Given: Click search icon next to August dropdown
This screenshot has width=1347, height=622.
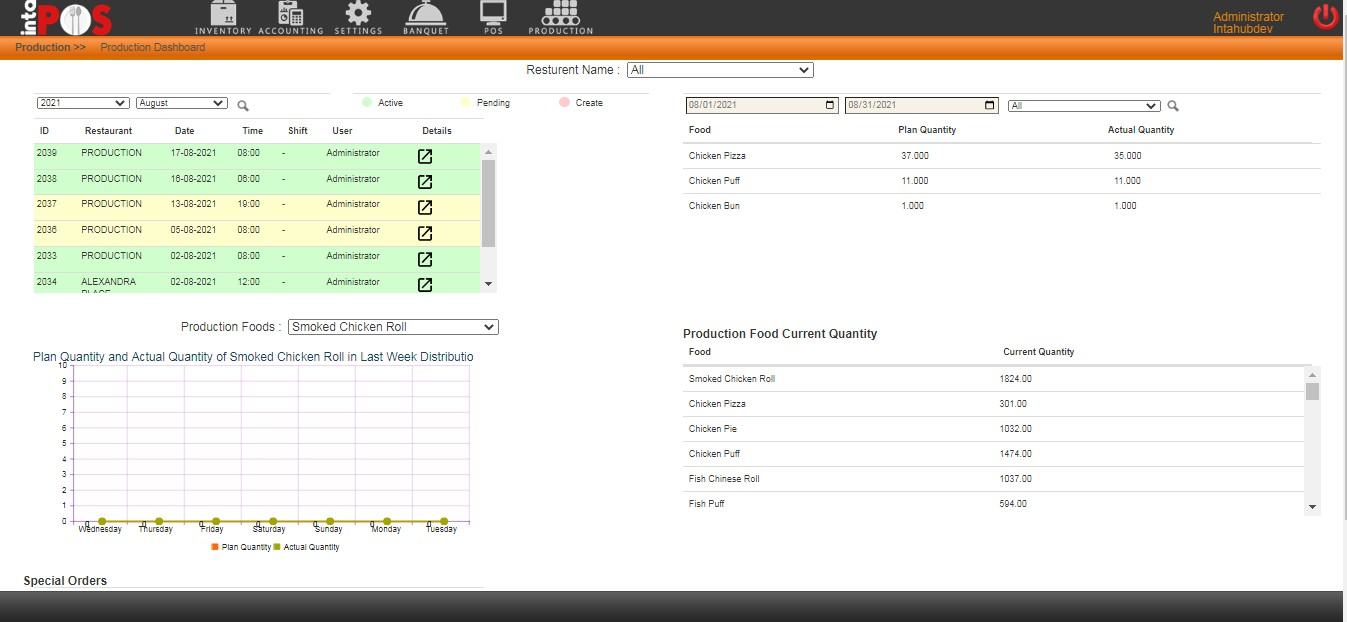Looking at the screenshot, I should pyautogui.click(x=243, y=105).
